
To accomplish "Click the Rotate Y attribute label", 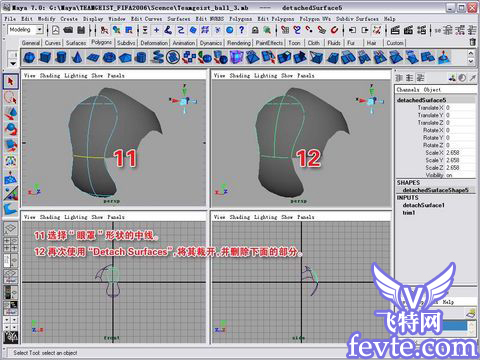I will [433, 138].
